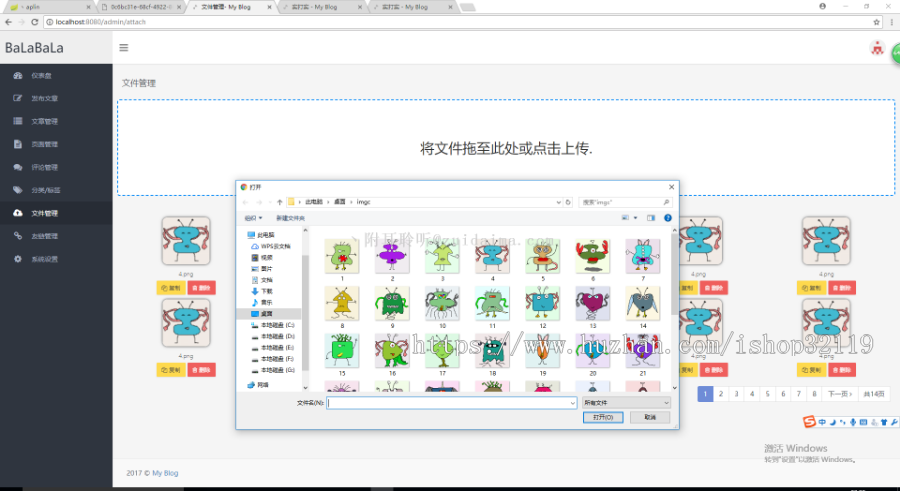The image size is (900, 491).
Task: Open the 组织 dropdown in dialog
Action: tap(253, 218)
